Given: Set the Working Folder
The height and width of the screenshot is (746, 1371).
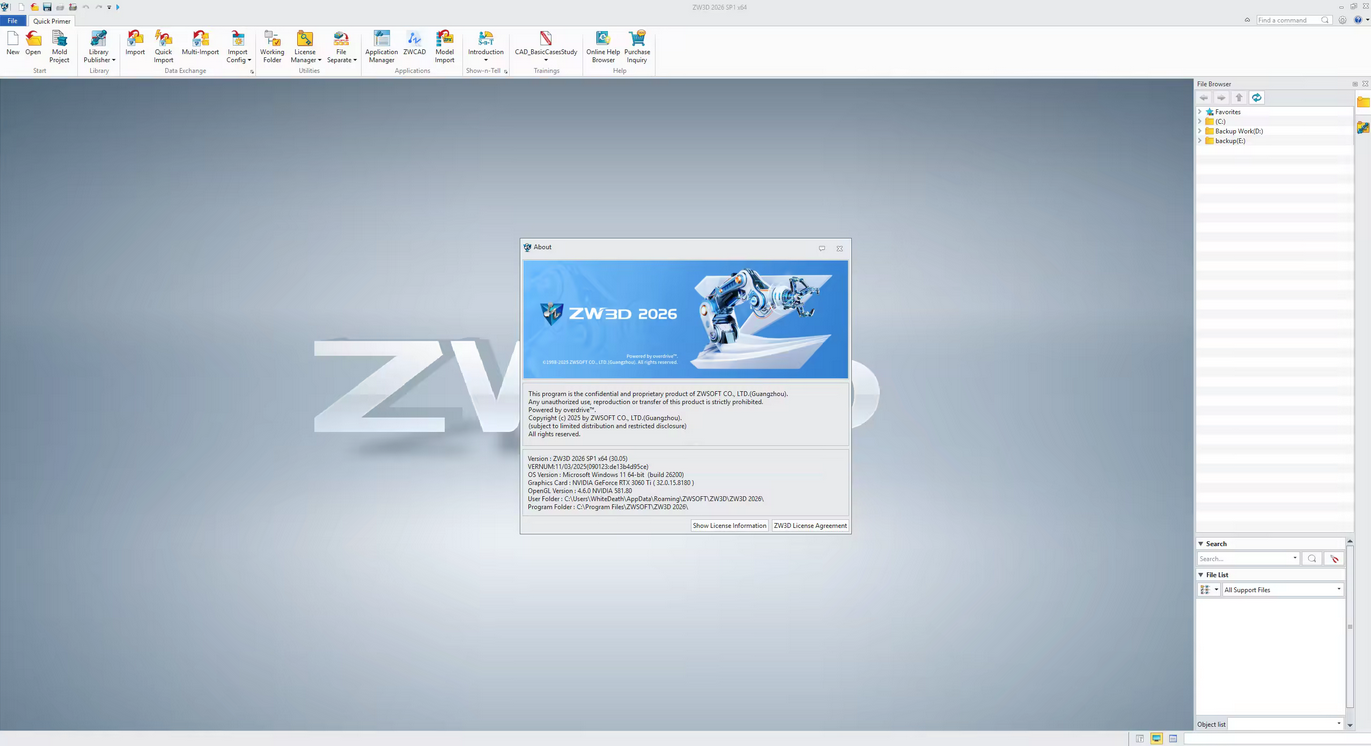Looking at the screenshot, I should [x=272, y=47].
